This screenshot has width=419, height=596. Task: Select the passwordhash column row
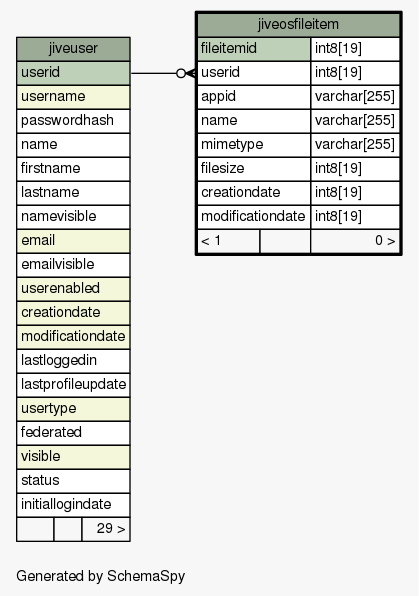click(73, 121)
